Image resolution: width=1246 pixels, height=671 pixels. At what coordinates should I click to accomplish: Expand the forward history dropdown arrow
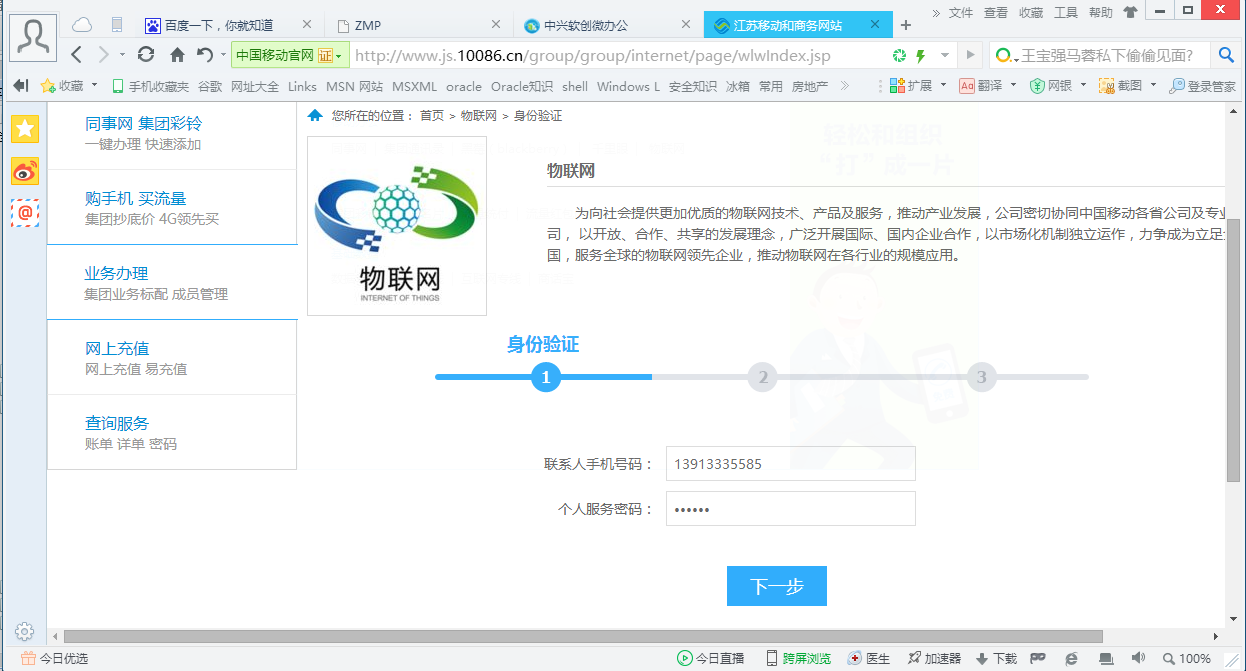[x=122, y=55]
